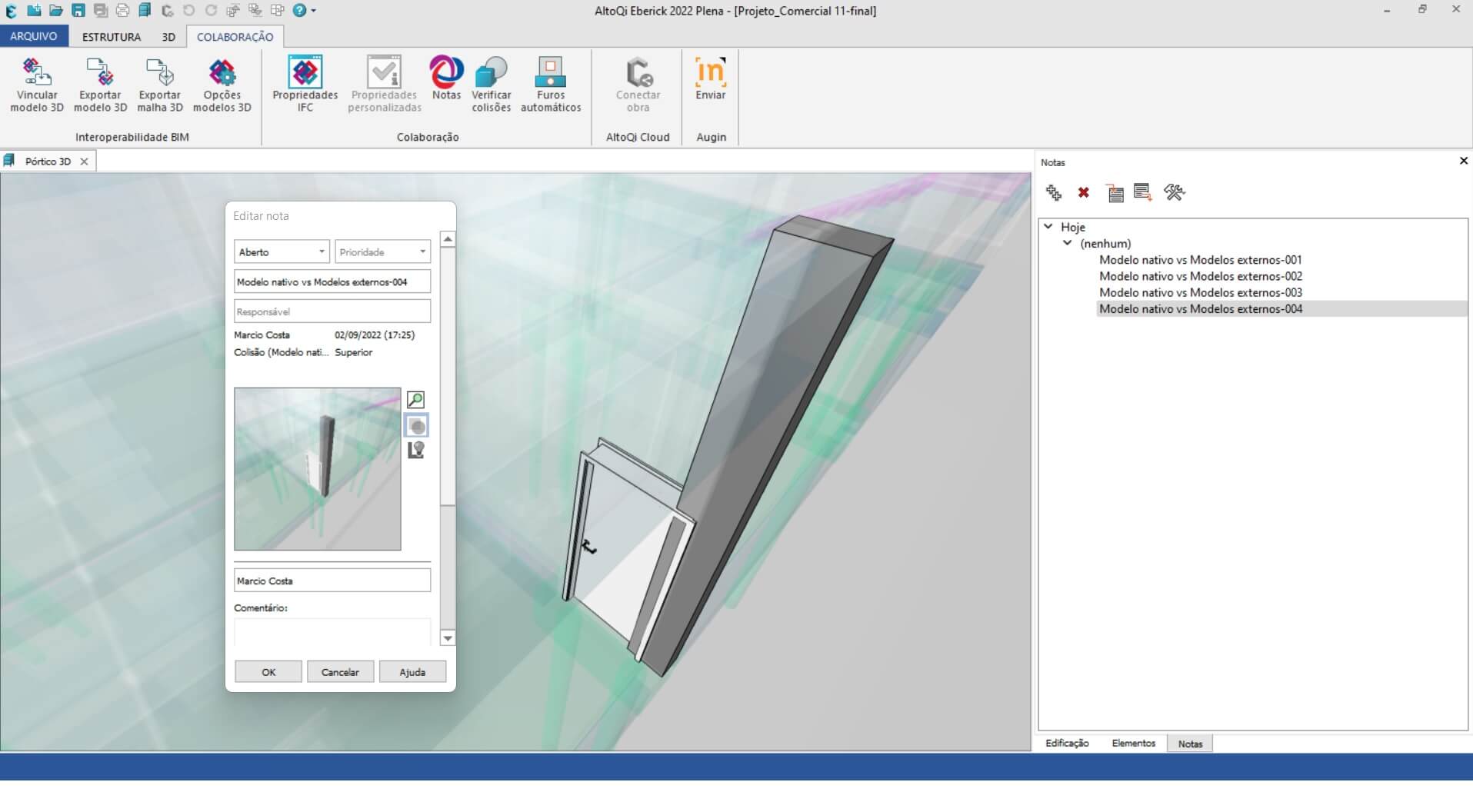
Task: Open the Aberto status dropdown
Action: point(282,252)
